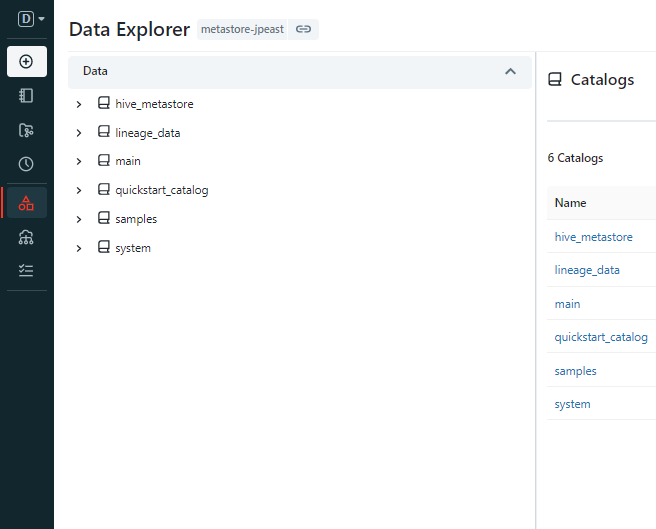Click the Create new plus icon
656x529 pixels.
click(27, 62)
